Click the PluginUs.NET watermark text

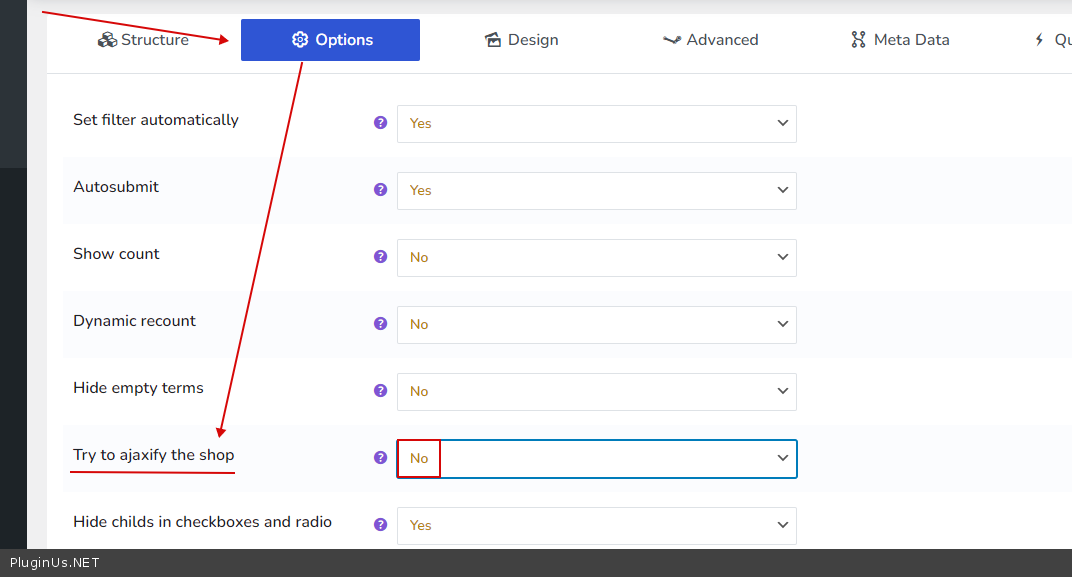[x=55, y=563]
